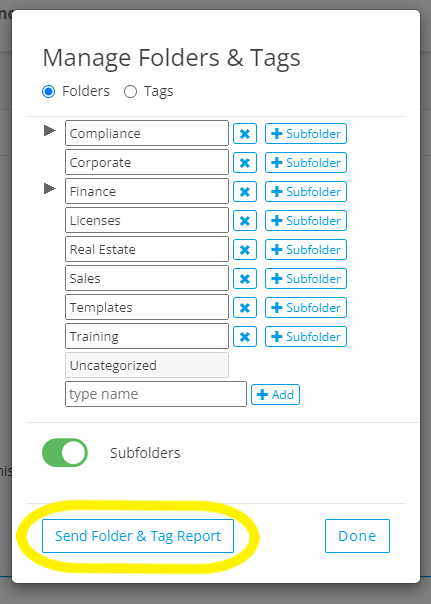Select the Folders radio button
This screenshot has height=604, width=431.
[49, 92]
